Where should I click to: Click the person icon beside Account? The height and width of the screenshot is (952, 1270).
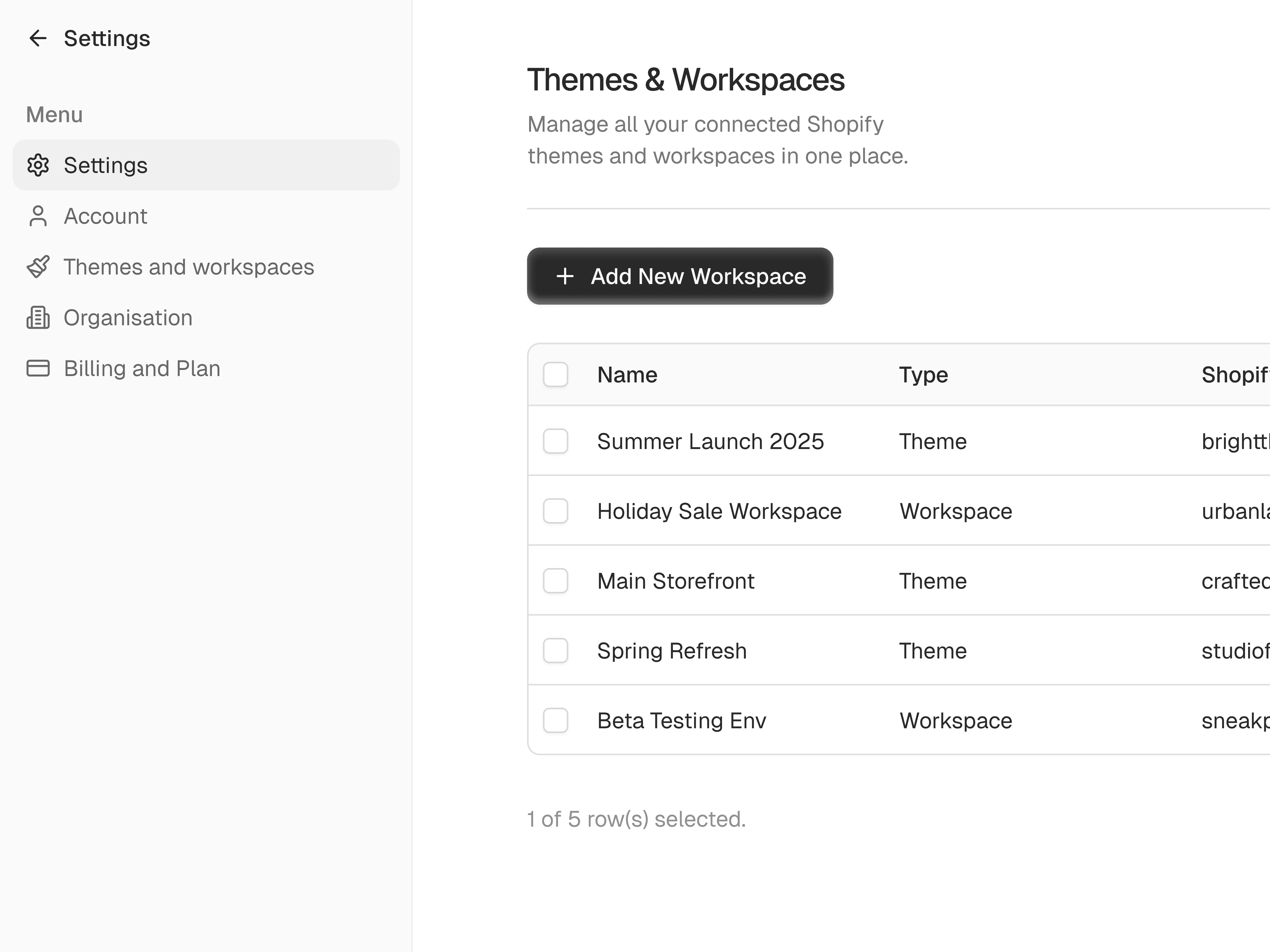coord(38,216)
